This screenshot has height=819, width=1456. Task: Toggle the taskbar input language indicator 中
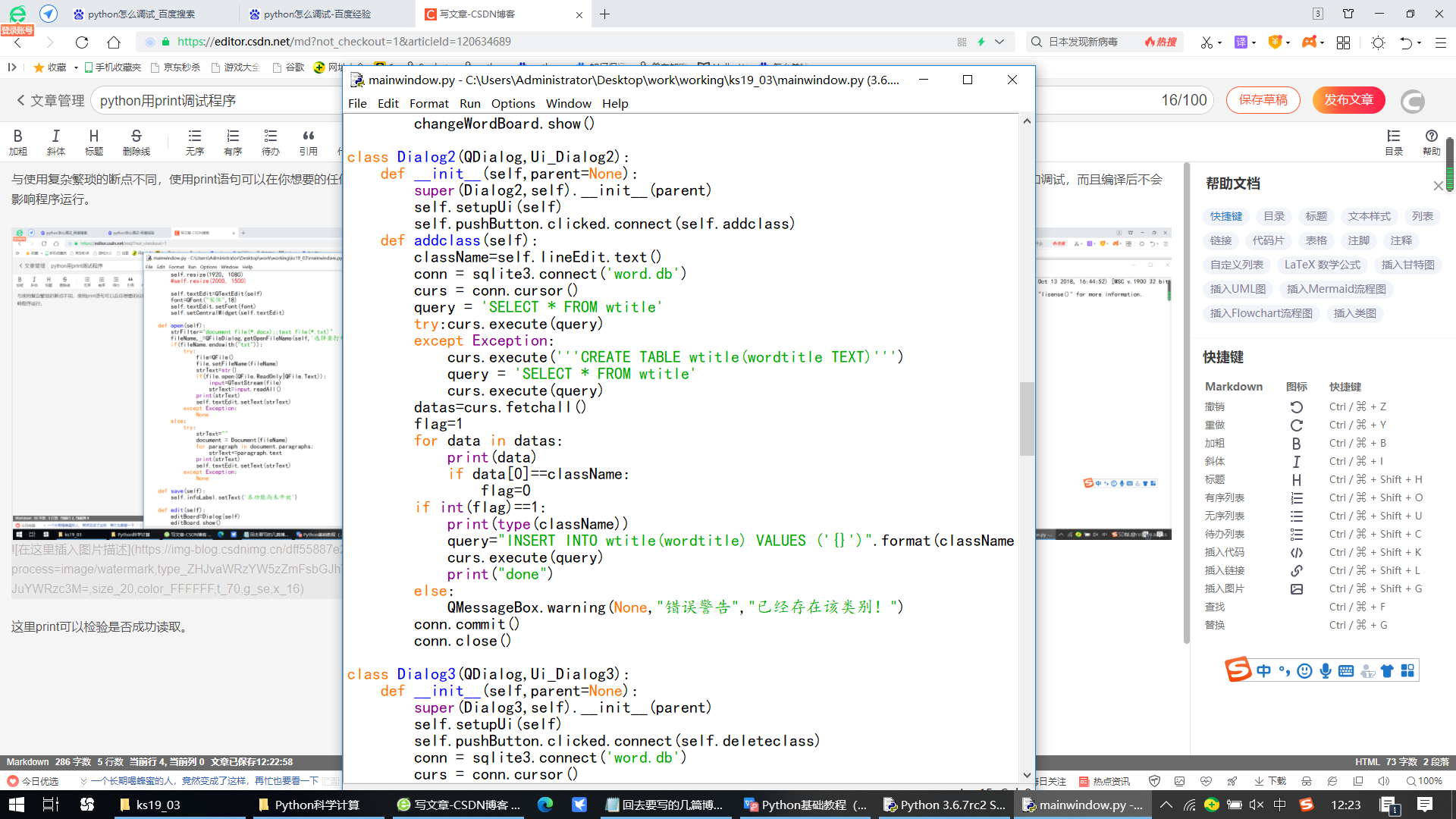(x=1279, y=805)
